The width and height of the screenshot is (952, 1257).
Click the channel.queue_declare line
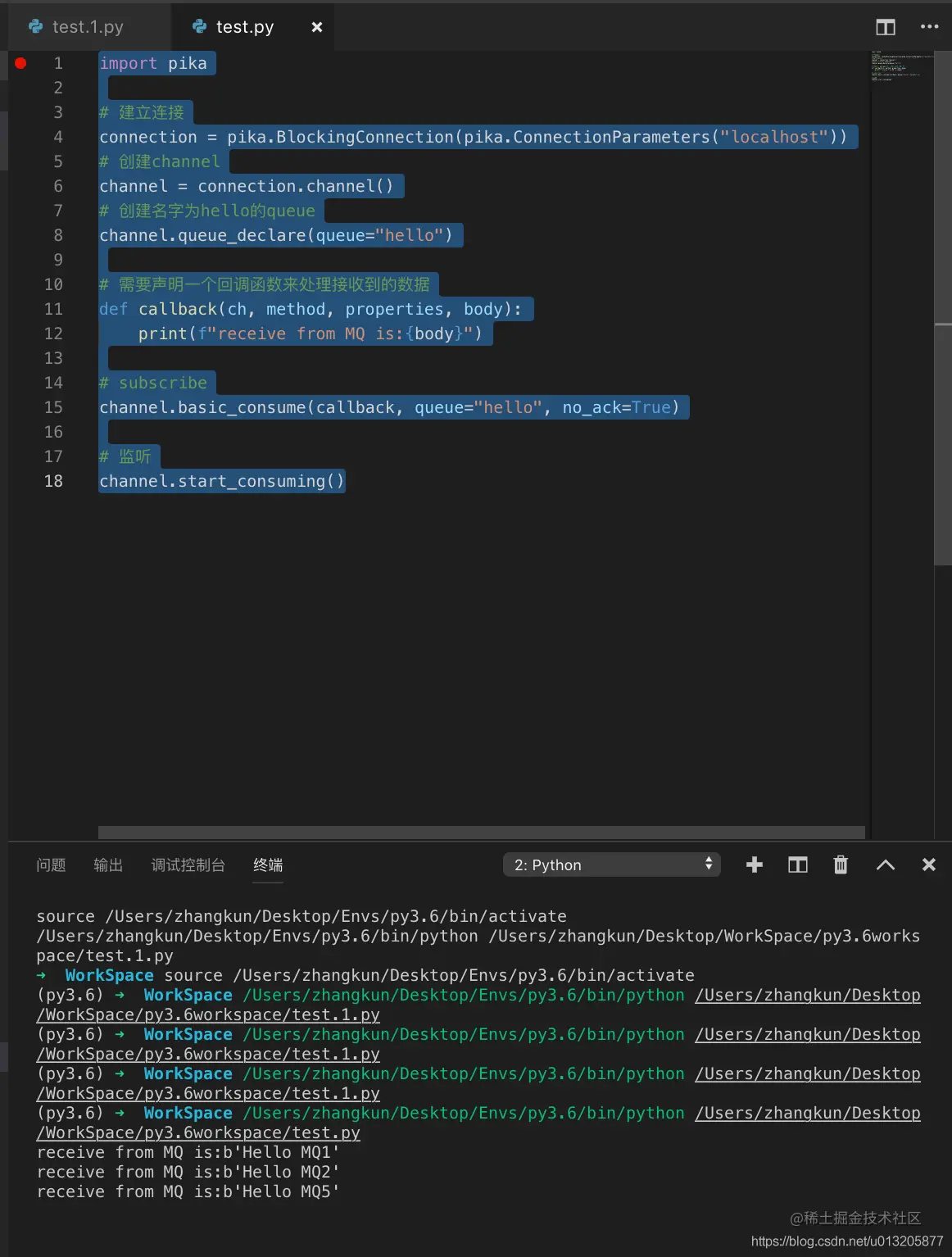(x=276, y=235)
